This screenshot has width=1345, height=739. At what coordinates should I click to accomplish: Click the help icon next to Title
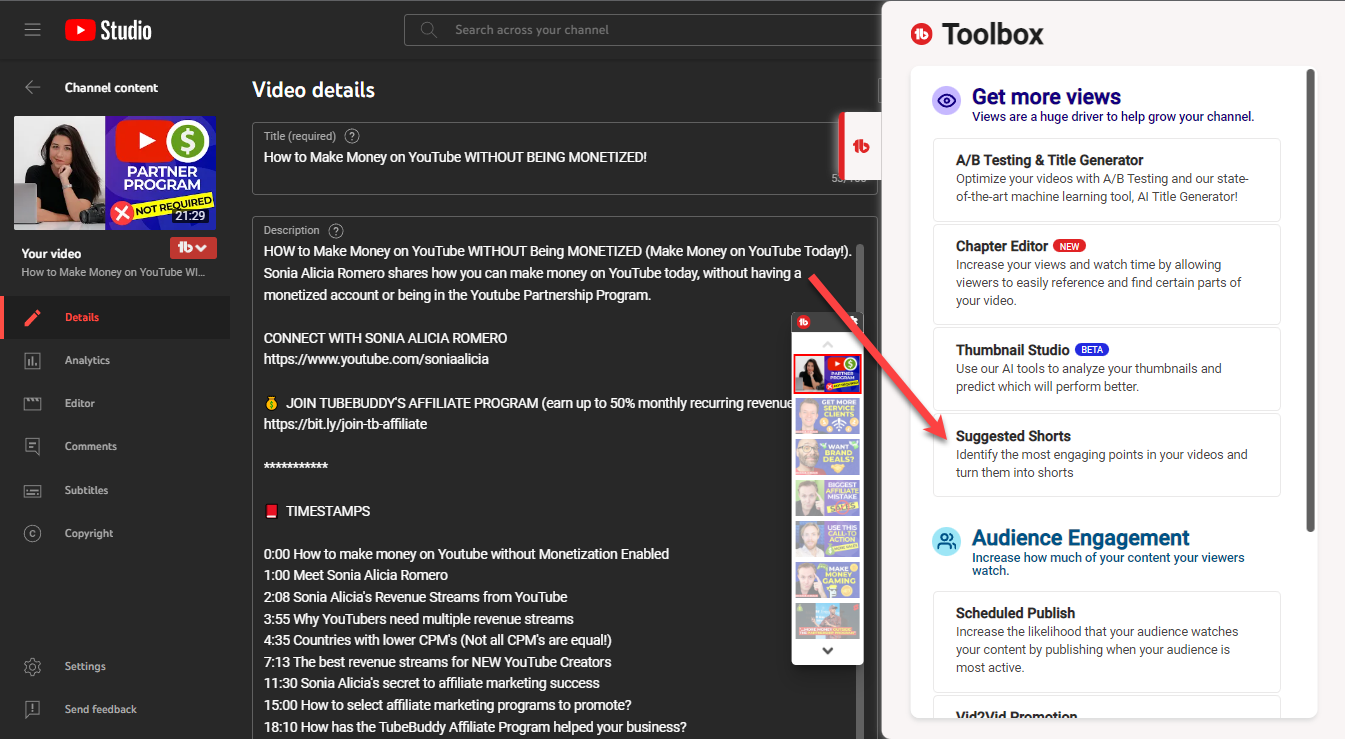point(352,136)
